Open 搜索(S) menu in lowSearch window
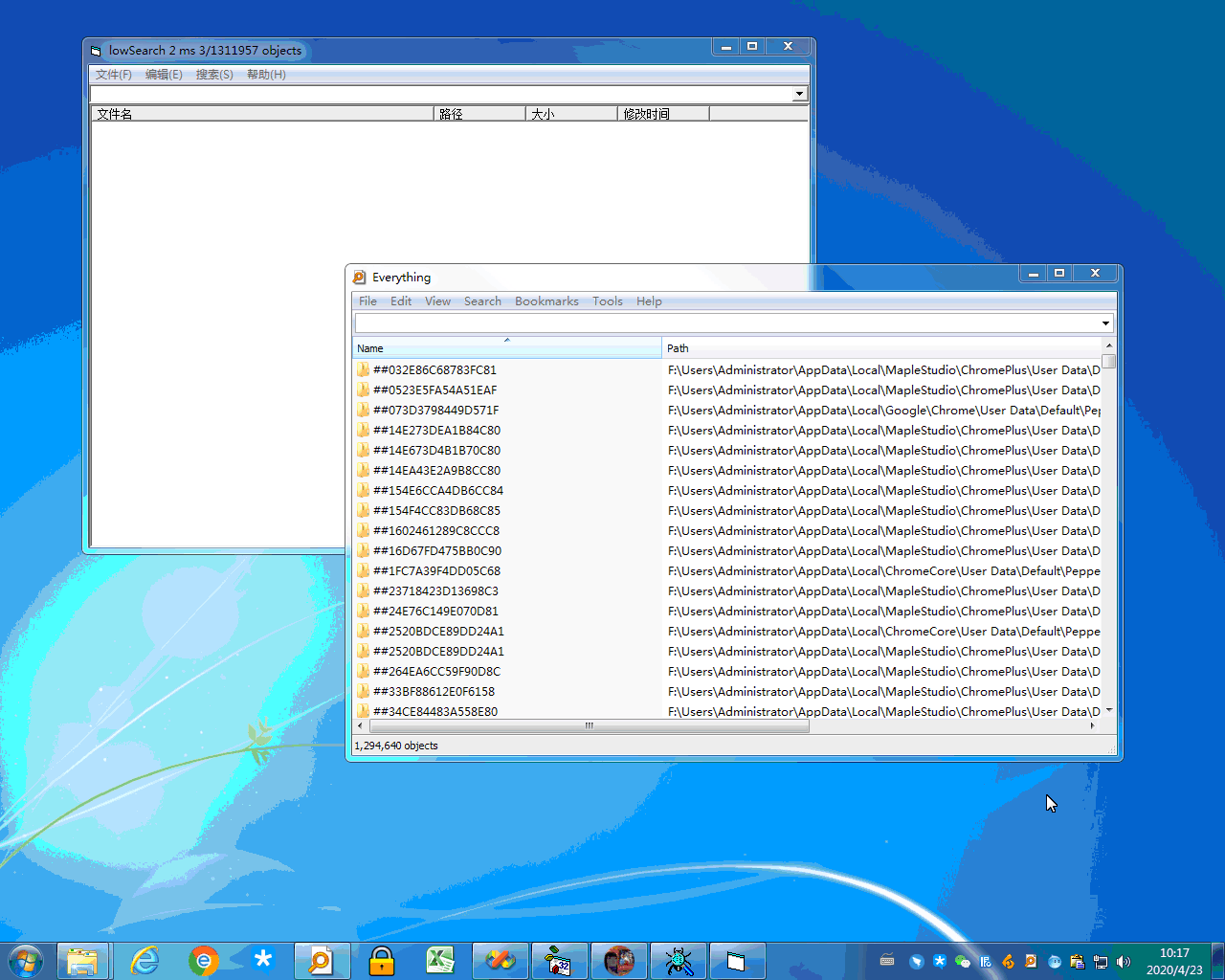The width and height of the screenshot is (1225, 980). pyautogui.click(x=214, y=75)
